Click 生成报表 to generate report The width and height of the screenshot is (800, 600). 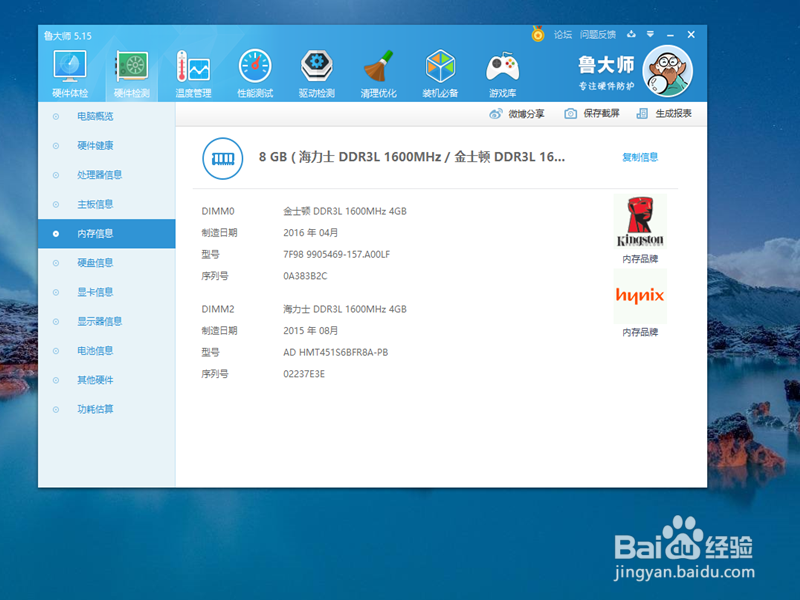(x=664, y=113)
